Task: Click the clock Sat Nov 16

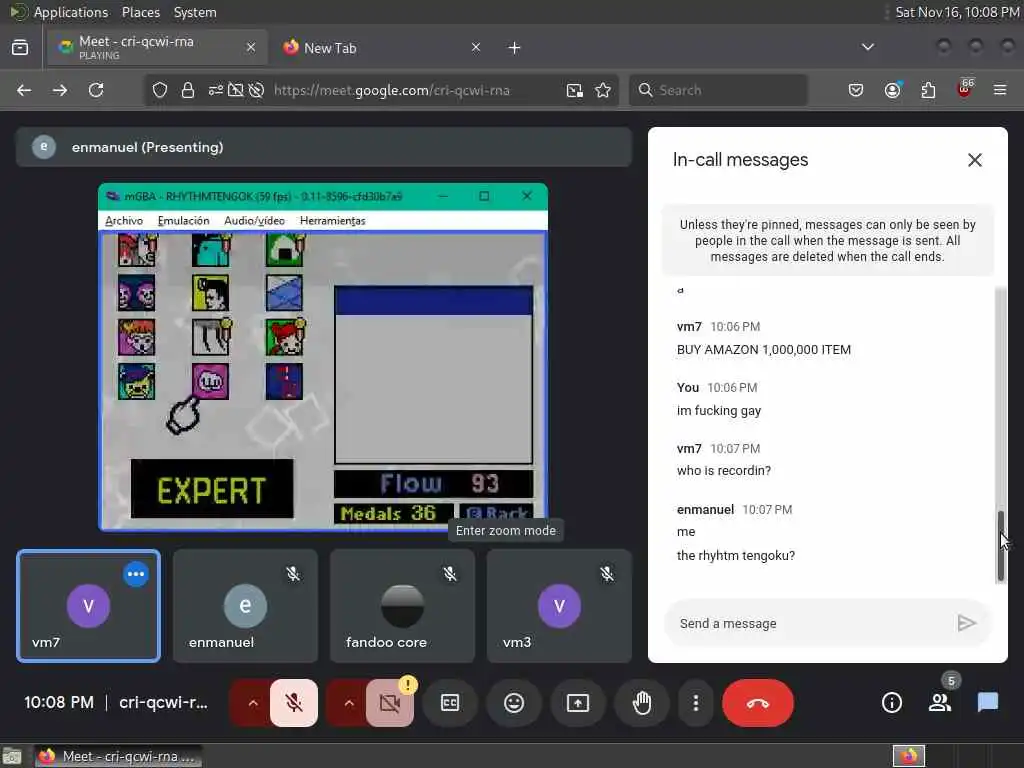Action: (957, 12)
